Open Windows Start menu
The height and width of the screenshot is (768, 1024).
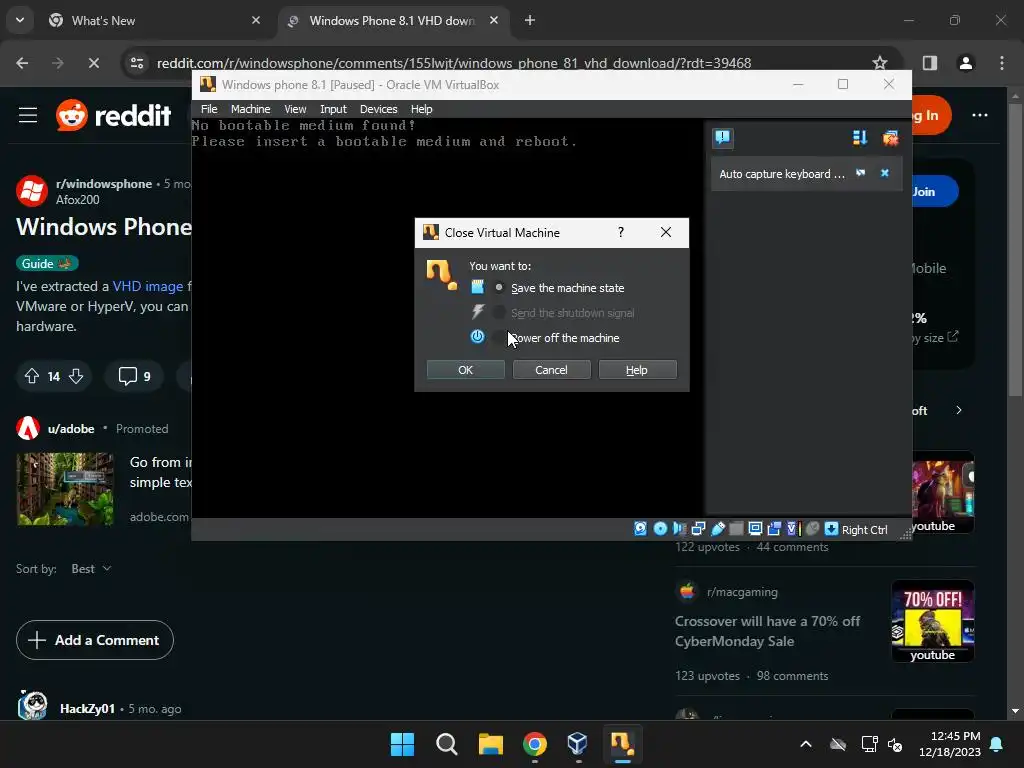click(x=402, y=744)
